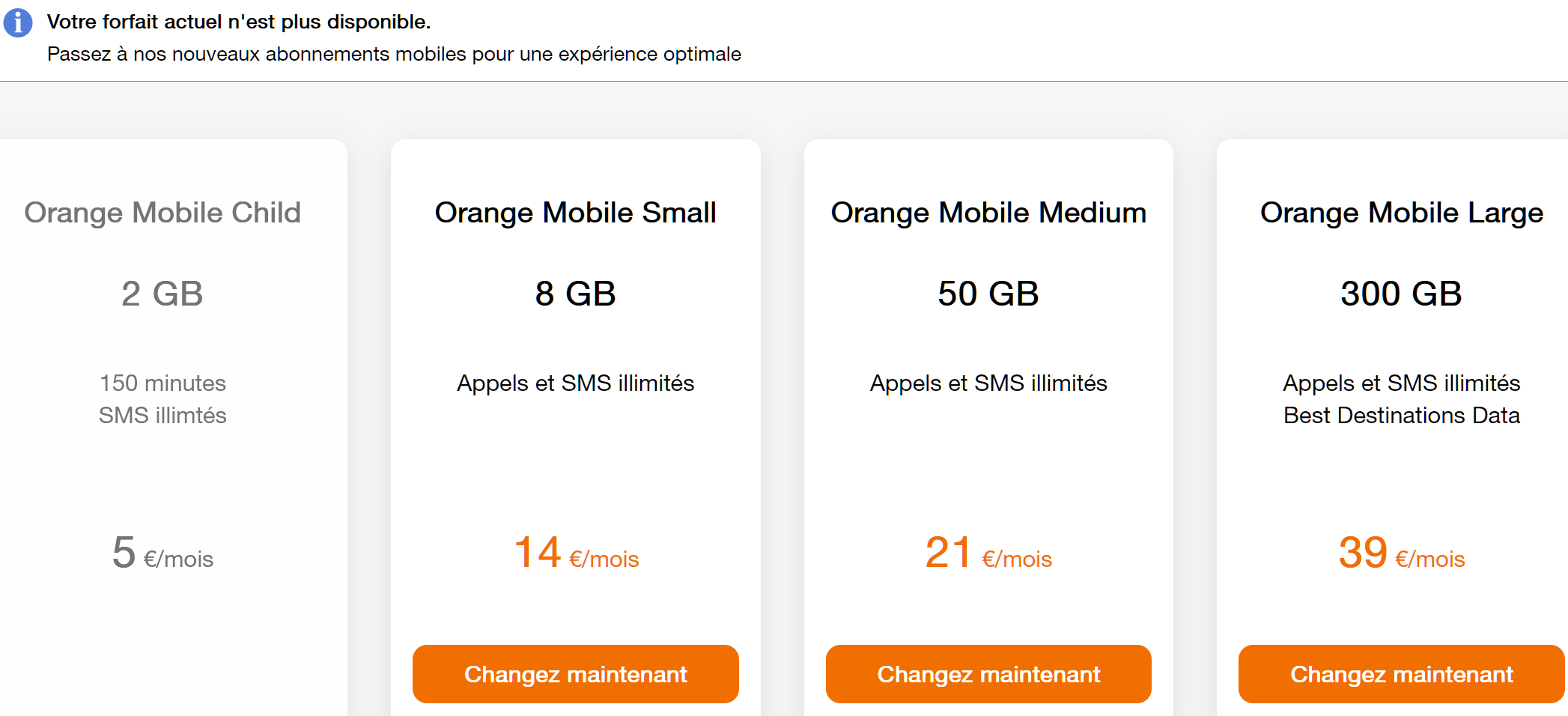Click the 39 €/mois price
Image resolution: width=1568 pixels, height=716 pixels.
[1401, 553]
